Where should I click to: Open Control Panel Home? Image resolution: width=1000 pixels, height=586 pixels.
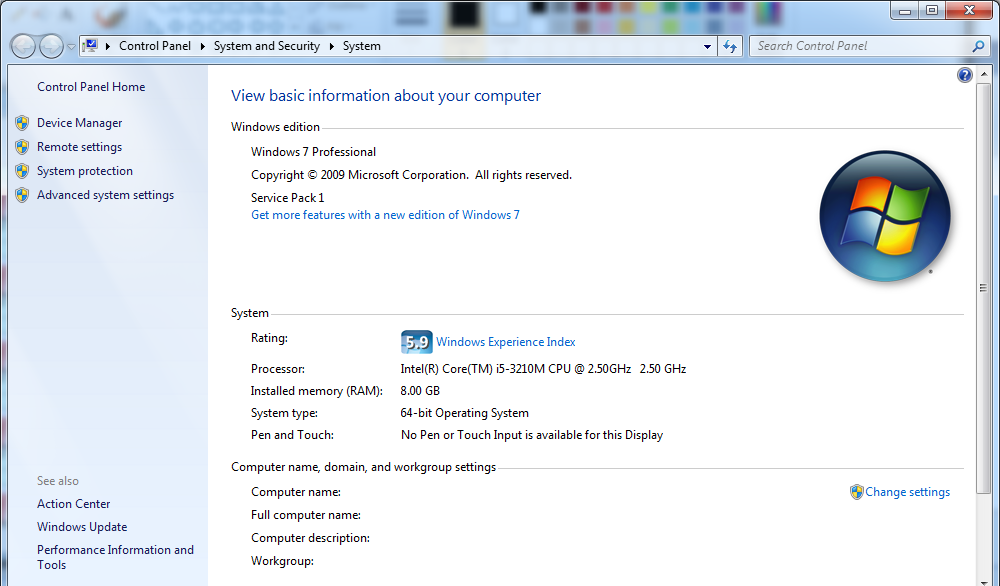point(91,87)
